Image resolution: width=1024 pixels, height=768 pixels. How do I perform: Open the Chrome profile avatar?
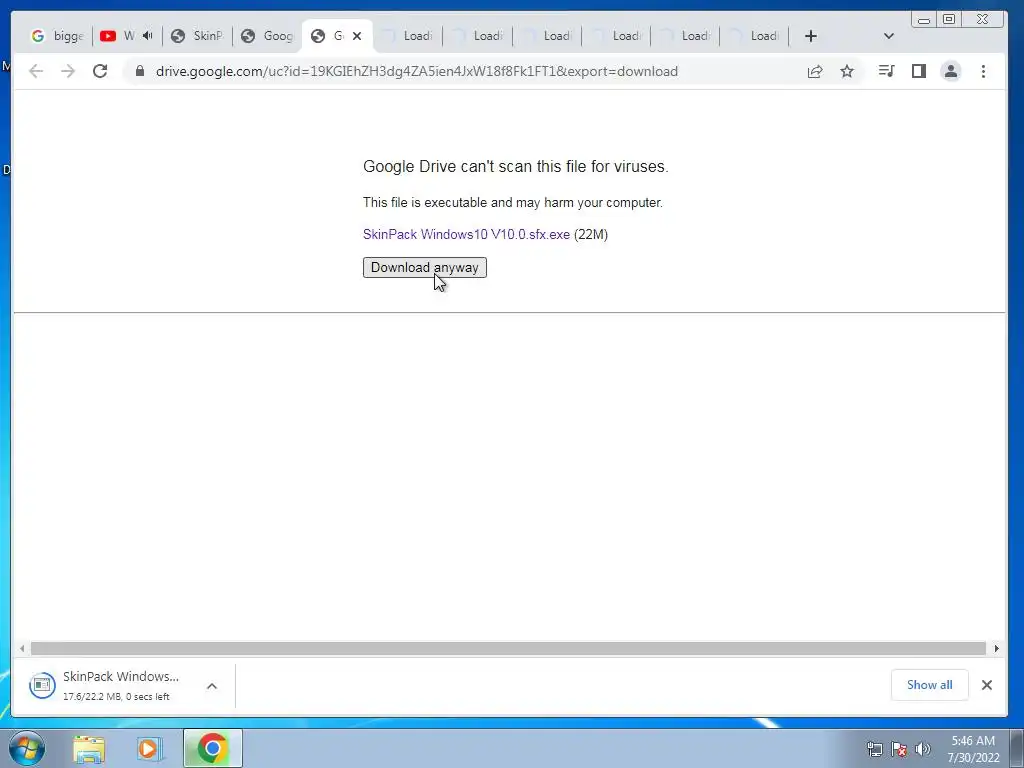click(x=951, y=71)
